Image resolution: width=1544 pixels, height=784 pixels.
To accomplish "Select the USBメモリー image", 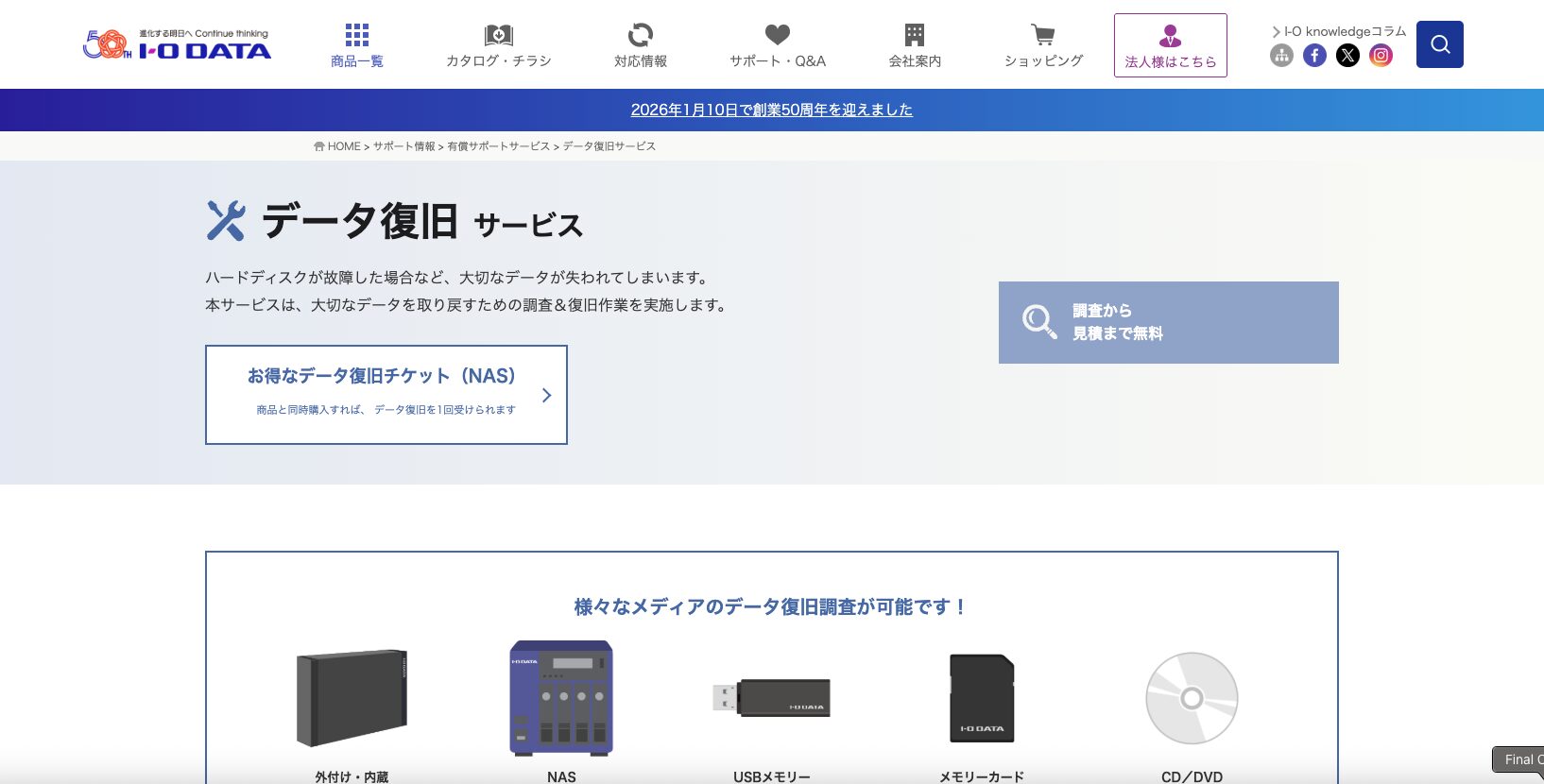I will point(771,698).
